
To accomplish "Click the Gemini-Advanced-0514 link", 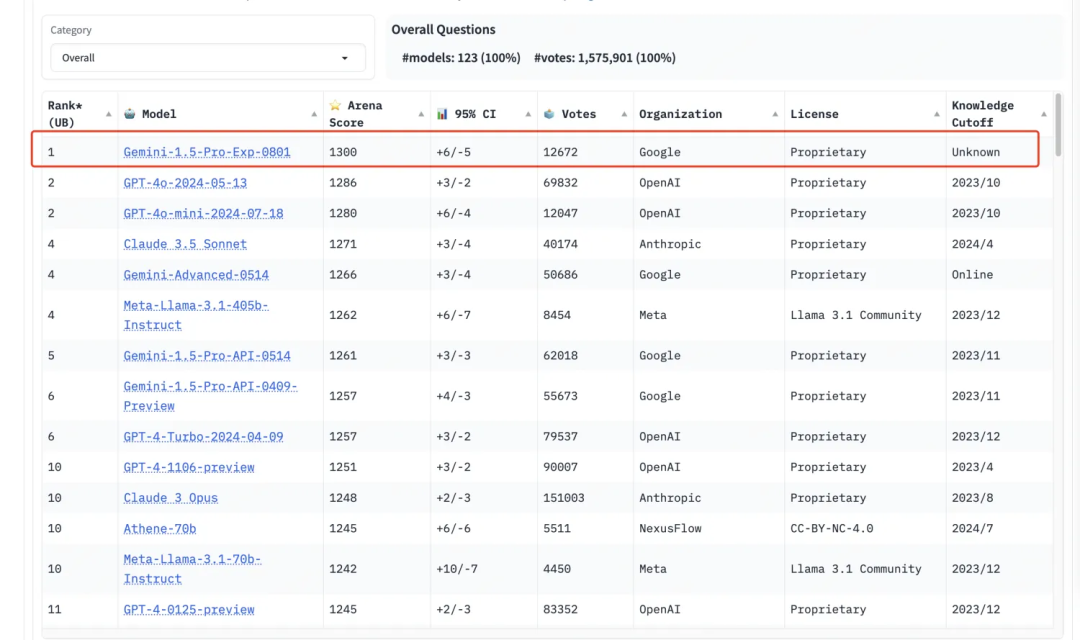I will 196,275.
